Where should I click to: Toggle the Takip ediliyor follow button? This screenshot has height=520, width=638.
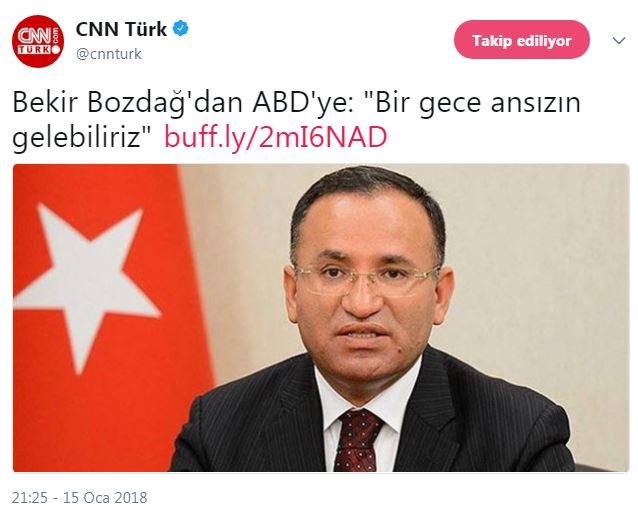522,40
